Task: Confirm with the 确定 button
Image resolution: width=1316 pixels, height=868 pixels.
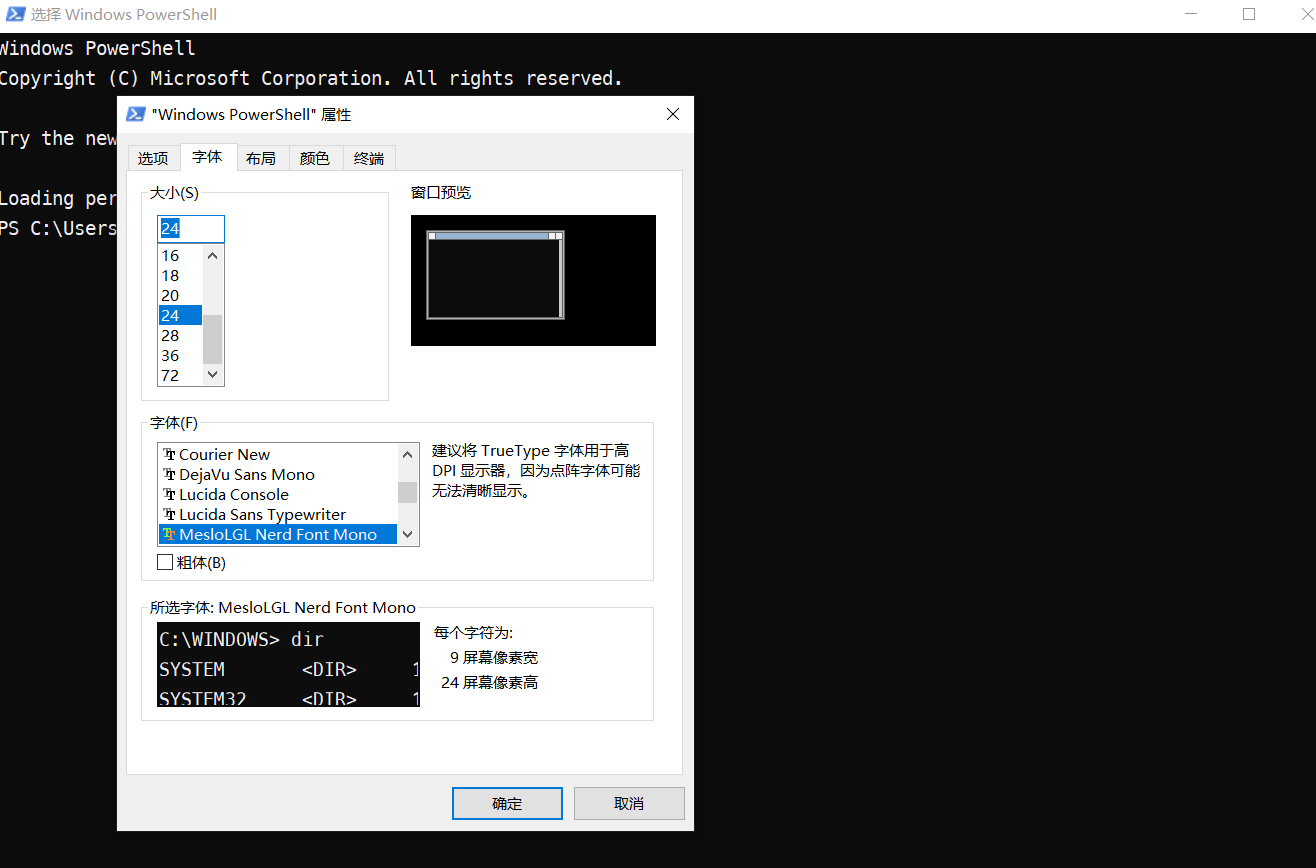Action: pos(507,803)
